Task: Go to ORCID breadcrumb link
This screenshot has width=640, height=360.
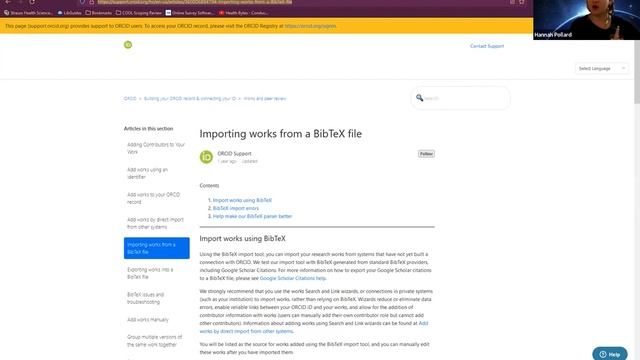Action: pos(130,98)
